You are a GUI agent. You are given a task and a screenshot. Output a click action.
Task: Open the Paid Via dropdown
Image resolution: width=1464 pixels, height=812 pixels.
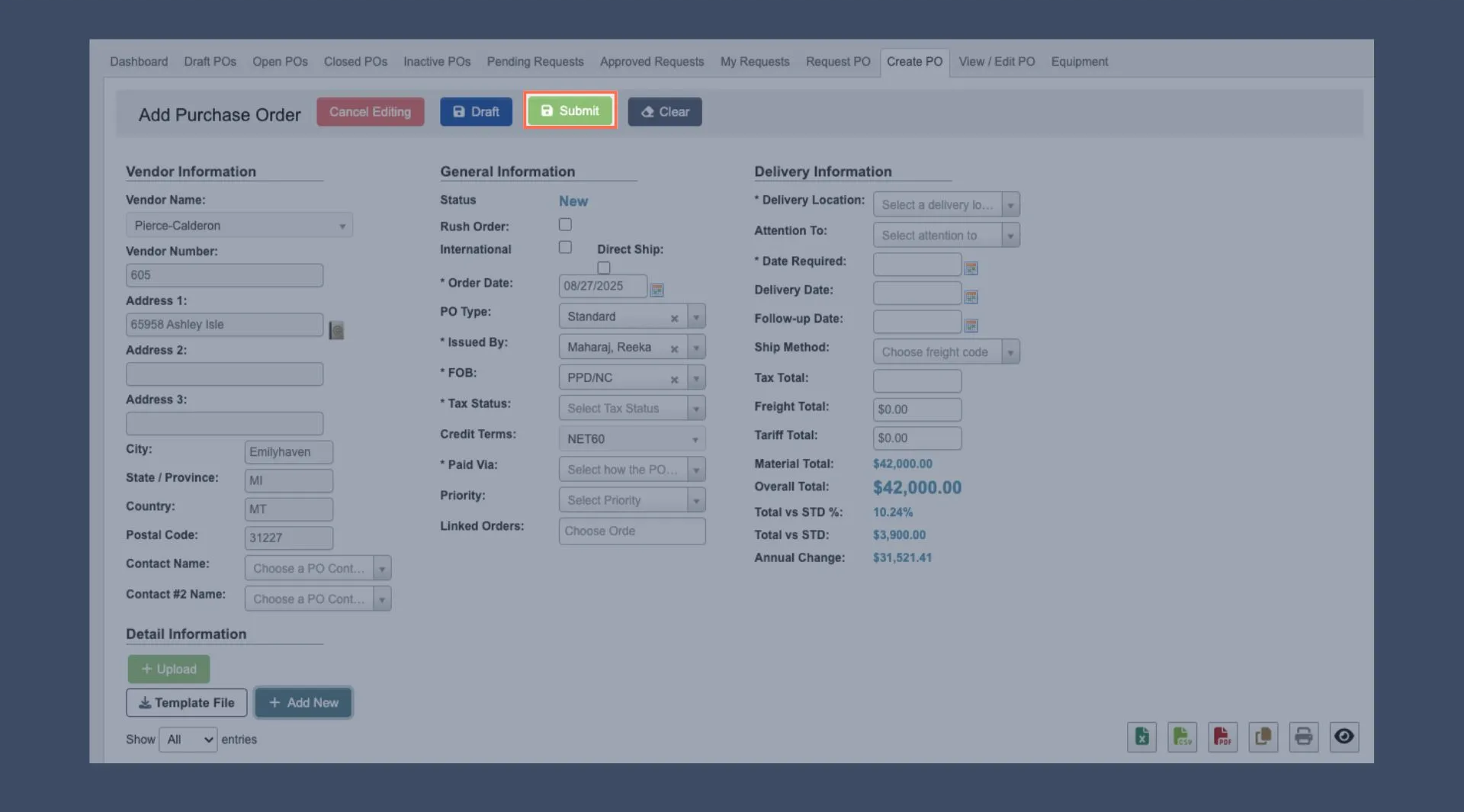click(x=631, y=469)
